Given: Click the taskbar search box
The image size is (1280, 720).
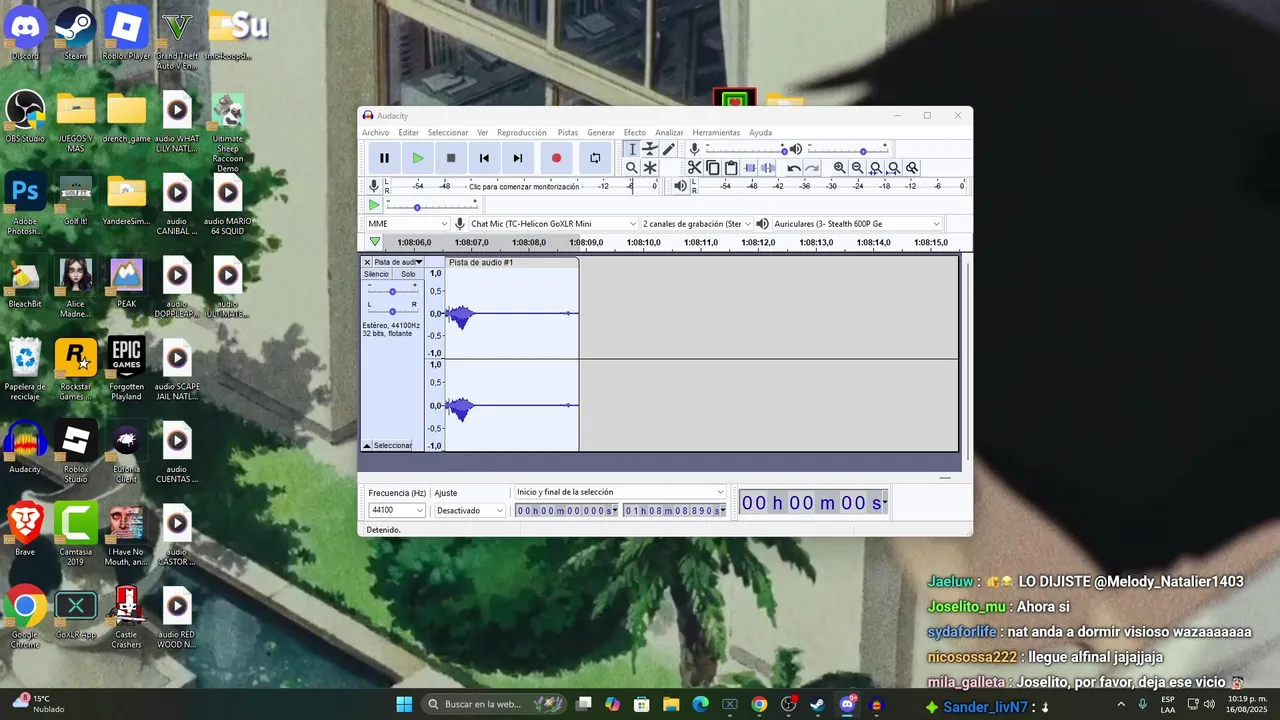Looking at the screenshot, I should point(495,704).
